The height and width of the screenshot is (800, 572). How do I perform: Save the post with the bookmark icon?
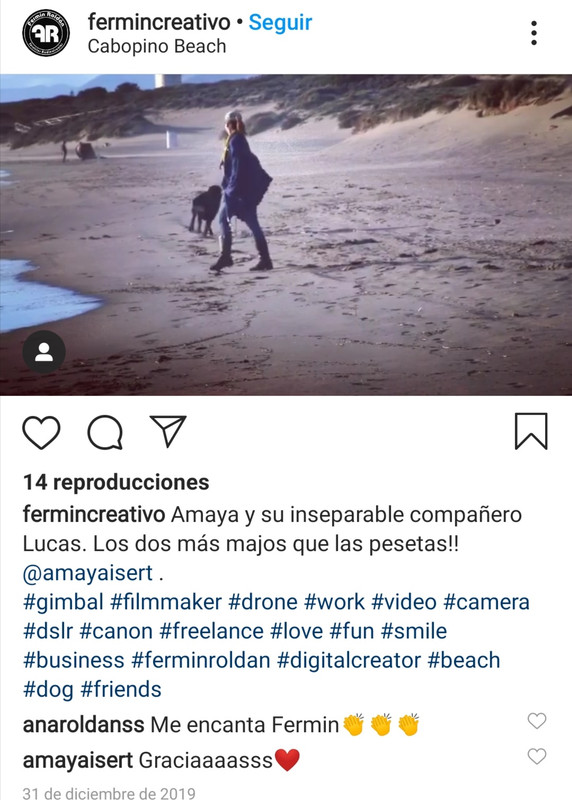coord(531,432)
